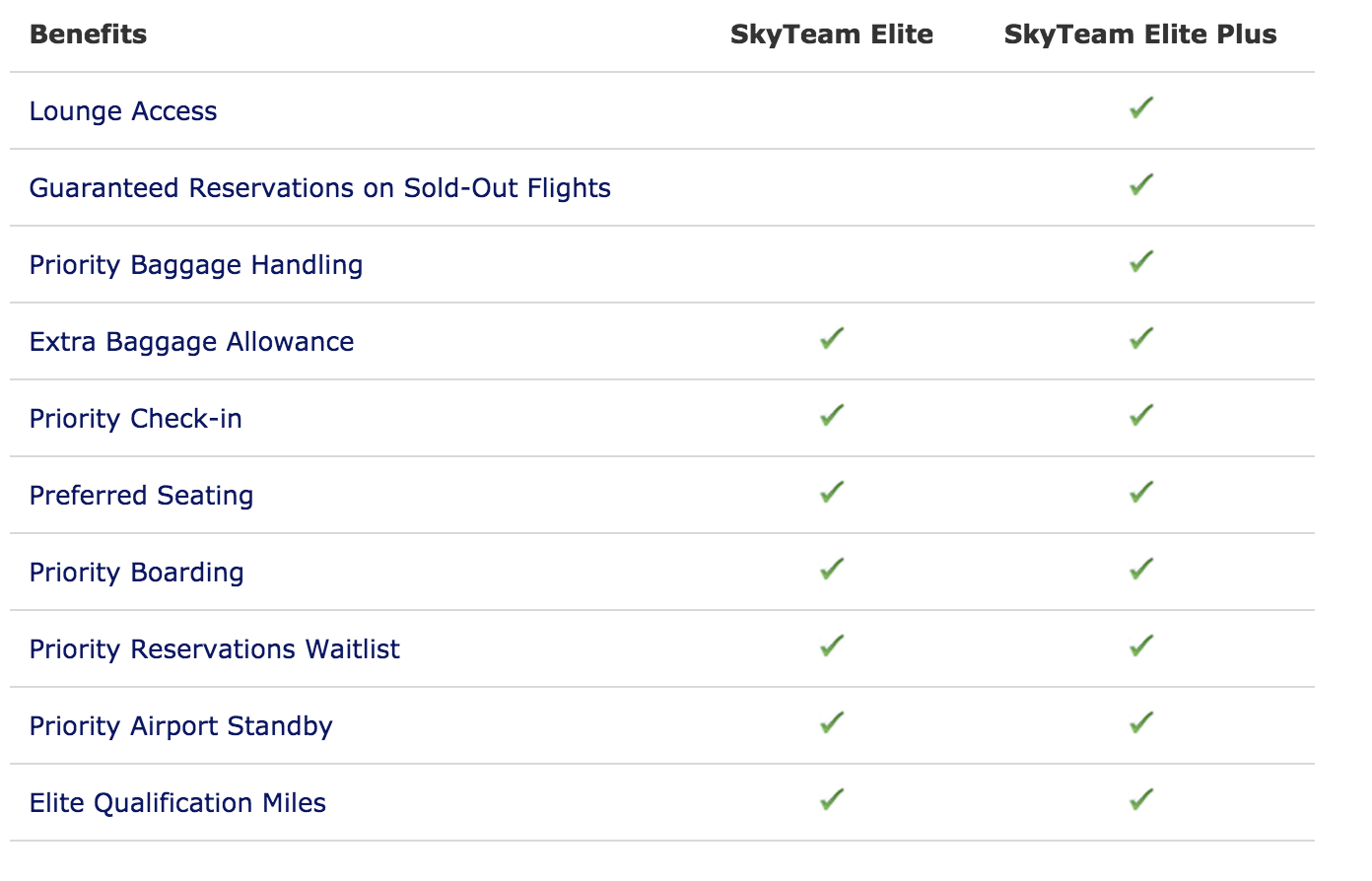
Task: Click SkyTeam Elite checkmark for Priority Check-in
Action: click(832, 415)
